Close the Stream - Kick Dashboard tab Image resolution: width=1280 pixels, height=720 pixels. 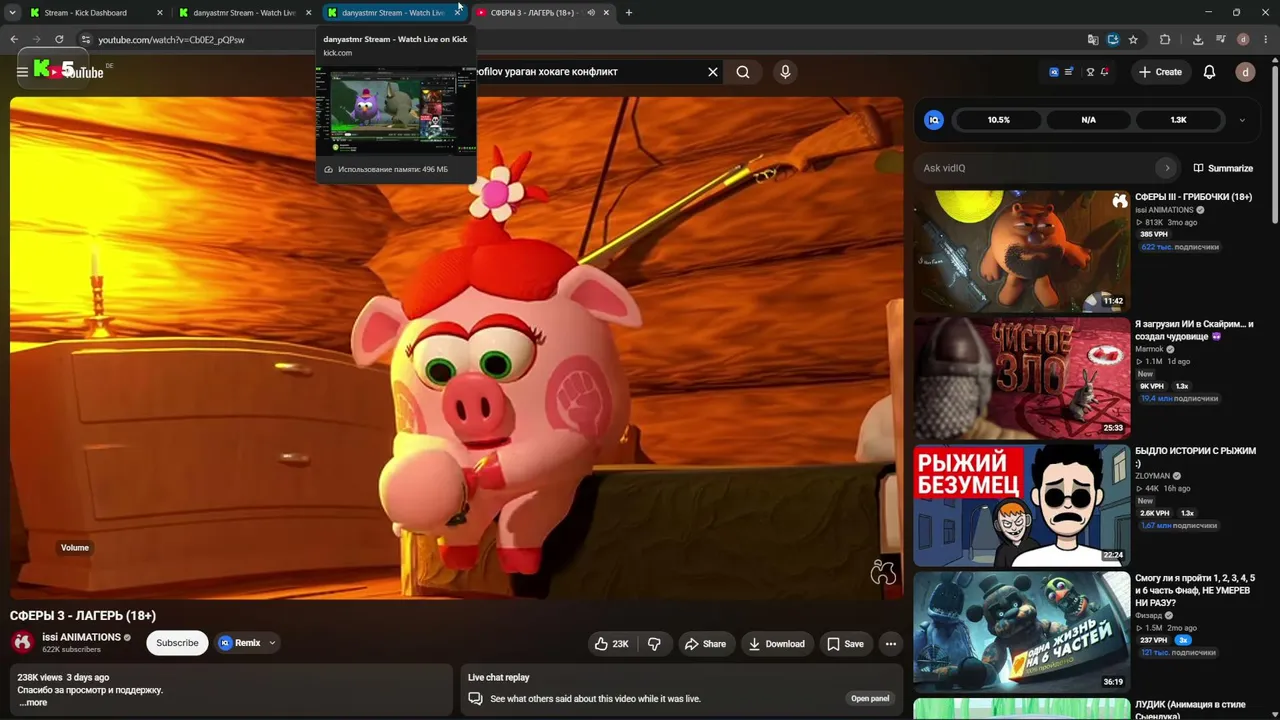point(160,13)
